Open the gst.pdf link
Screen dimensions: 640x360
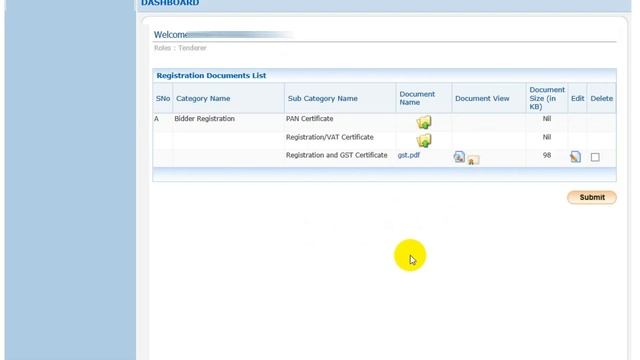409,155
